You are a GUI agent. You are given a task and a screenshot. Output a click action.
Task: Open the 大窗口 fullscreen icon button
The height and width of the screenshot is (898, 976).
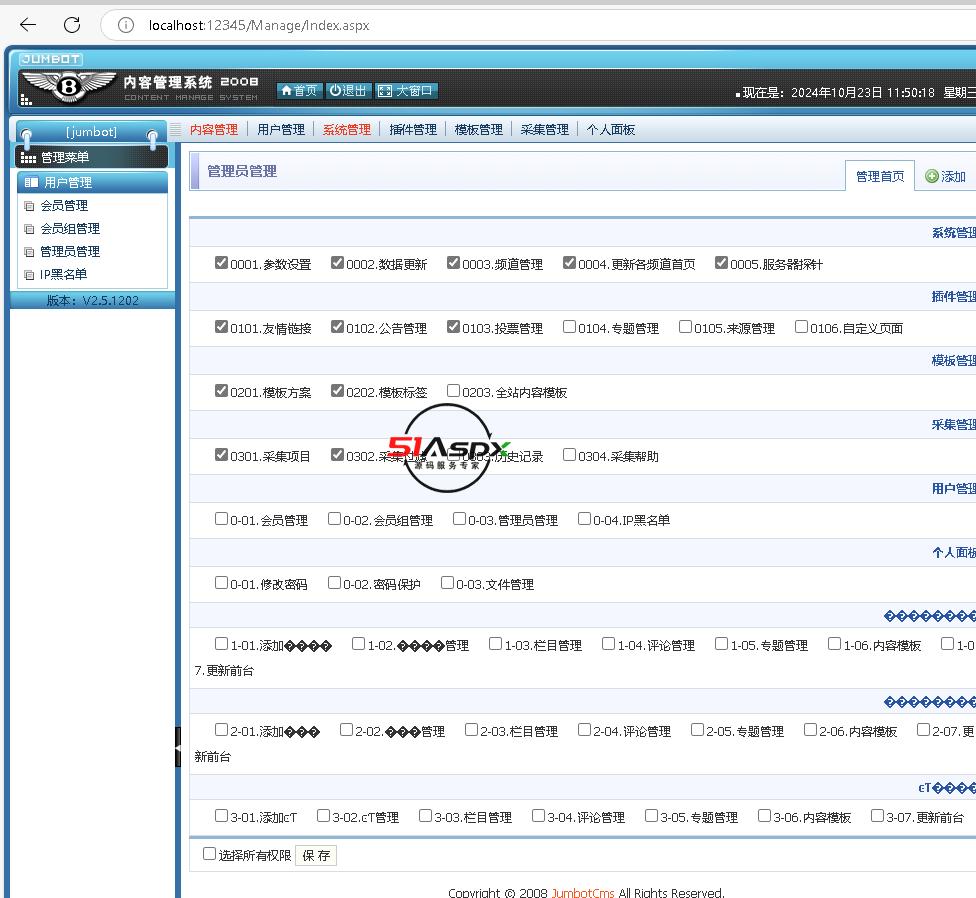pyautogui.click(x=385, y=91)
